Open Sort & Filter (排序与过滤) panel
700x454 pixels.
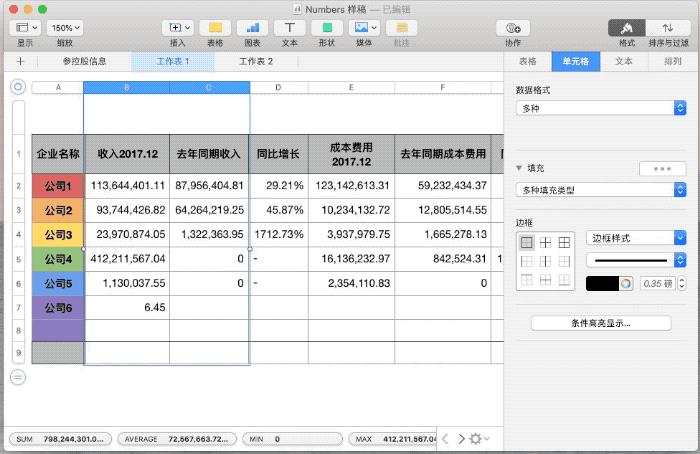coord(668,28)
